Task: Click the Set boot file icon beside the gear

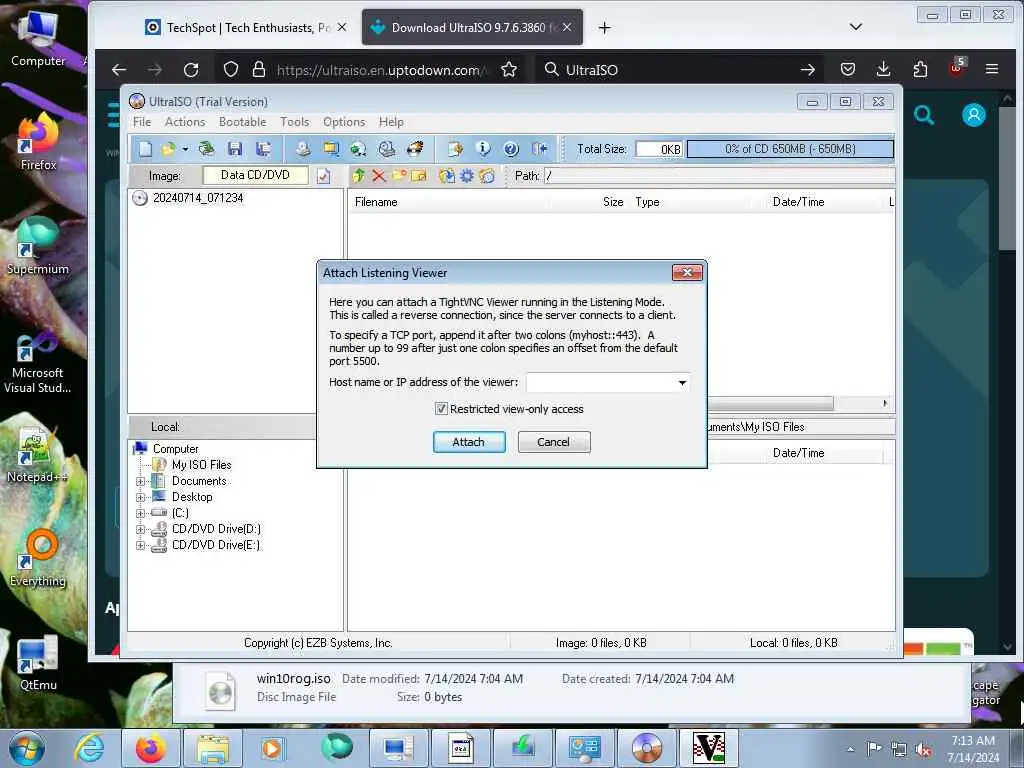Action: coord(487,176)
